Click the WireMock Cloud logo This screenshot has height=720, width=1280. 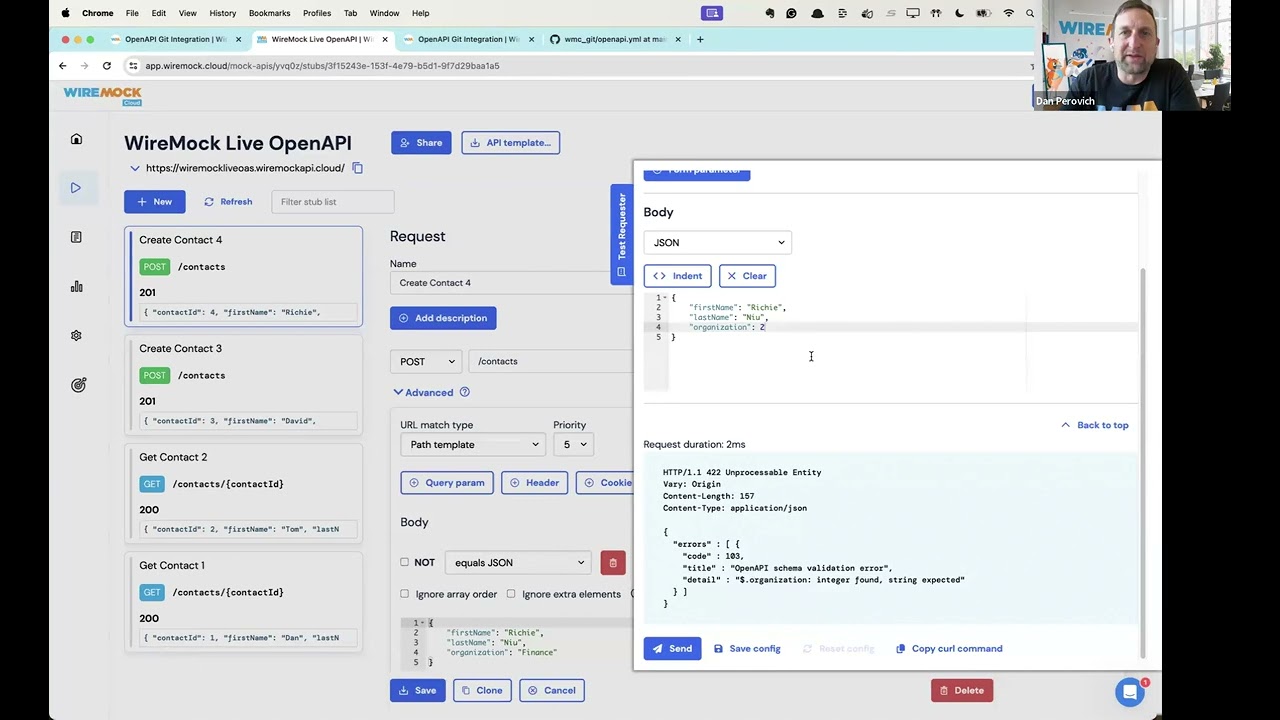pos(103,96)
